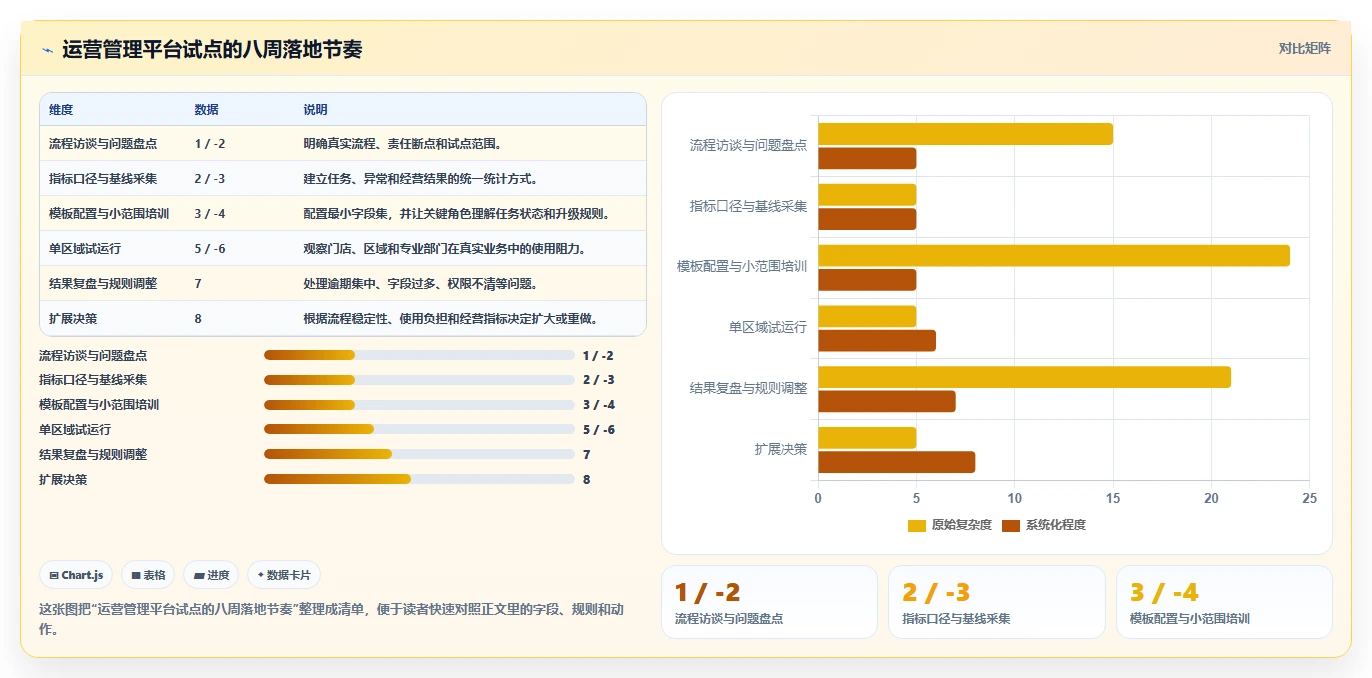Click the 维度 column header
This screenshot has height=678, width=1372.
coord(61,110)
